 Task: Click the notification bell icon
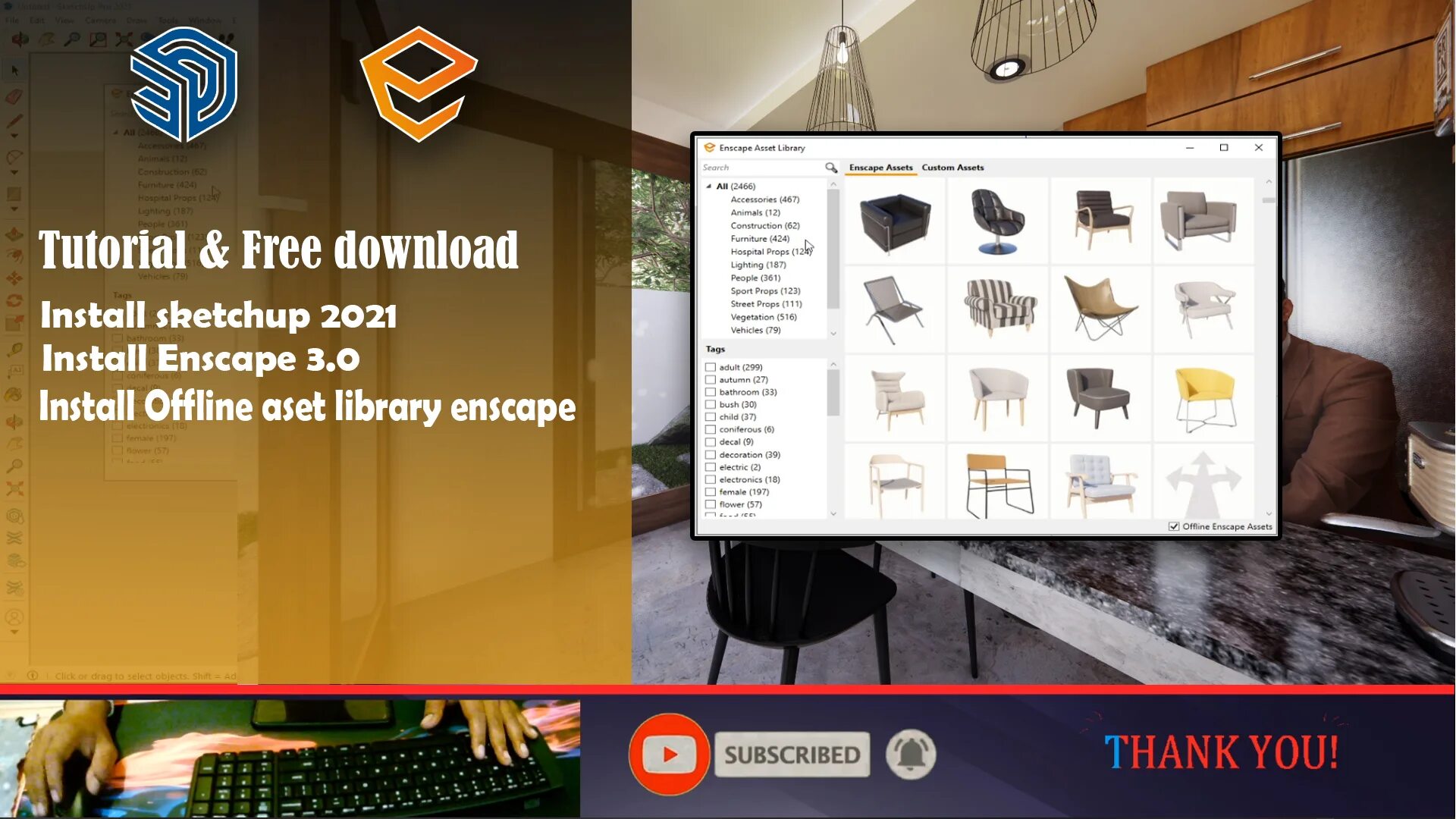click(911, 755)
